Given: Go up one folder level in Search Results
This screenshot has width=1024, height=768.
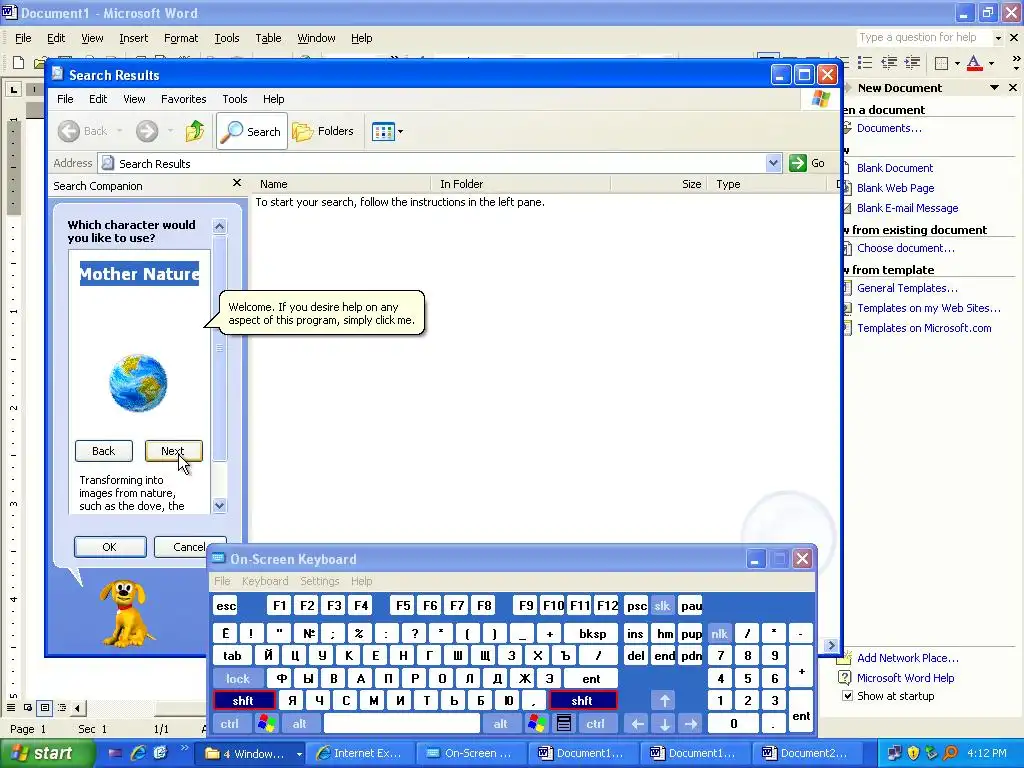Looking at the screenshot, I should (194, 131).
